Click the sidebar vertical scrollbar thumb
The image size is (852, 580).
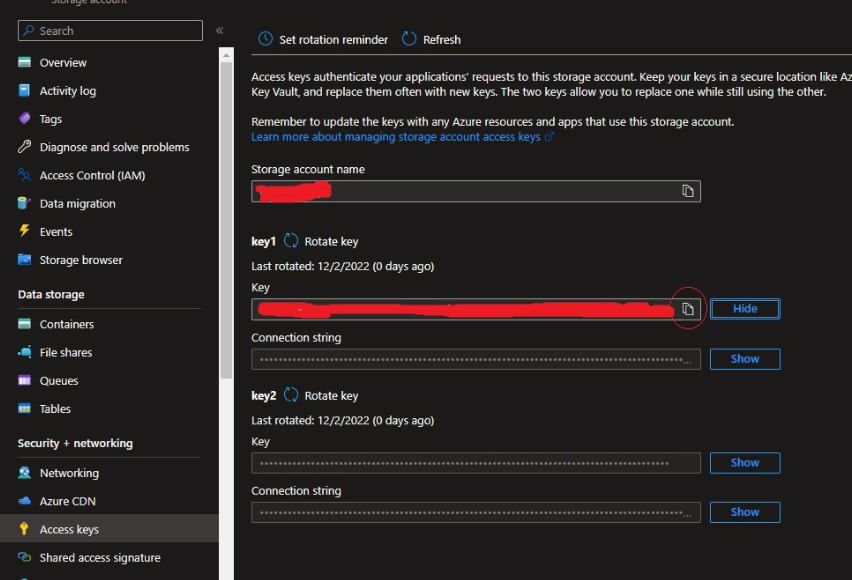[226, 220]
